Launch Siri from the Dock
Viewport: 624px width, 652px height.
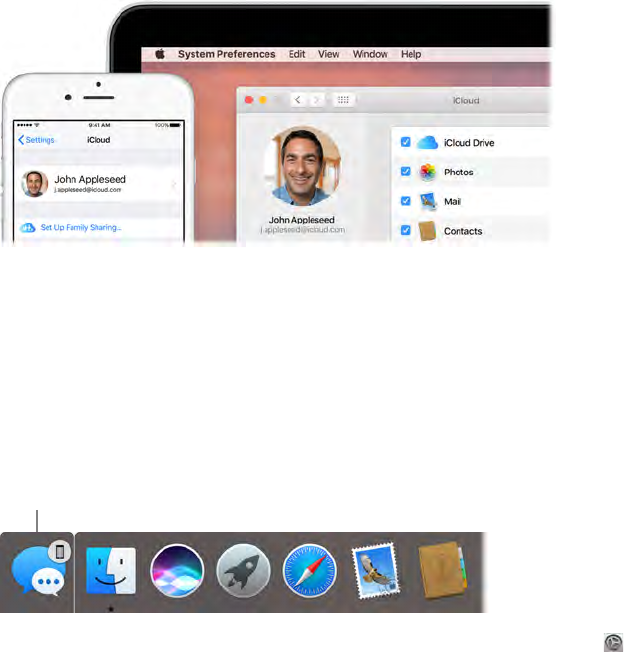[177, 570]
